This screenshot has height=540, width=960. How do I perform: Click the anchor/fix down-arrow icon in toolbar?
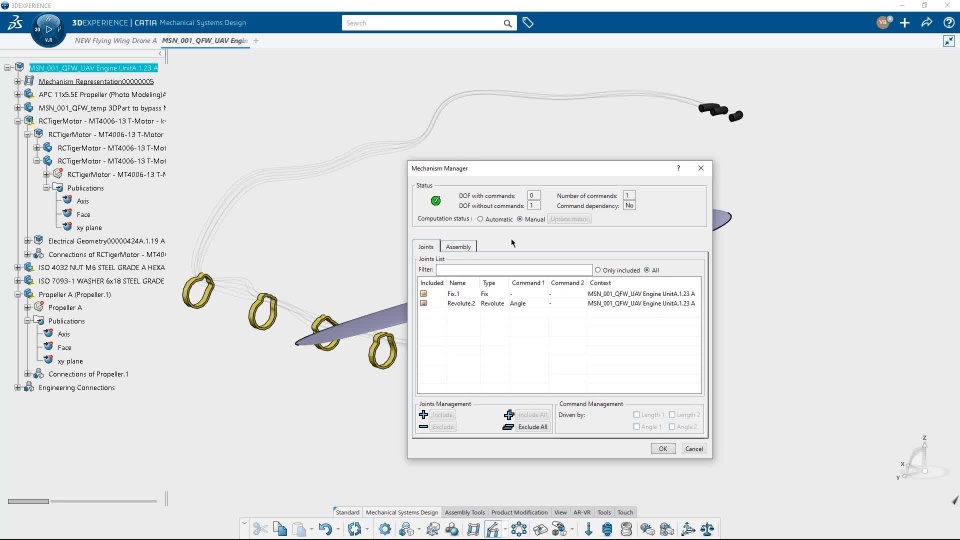point(588,529)
